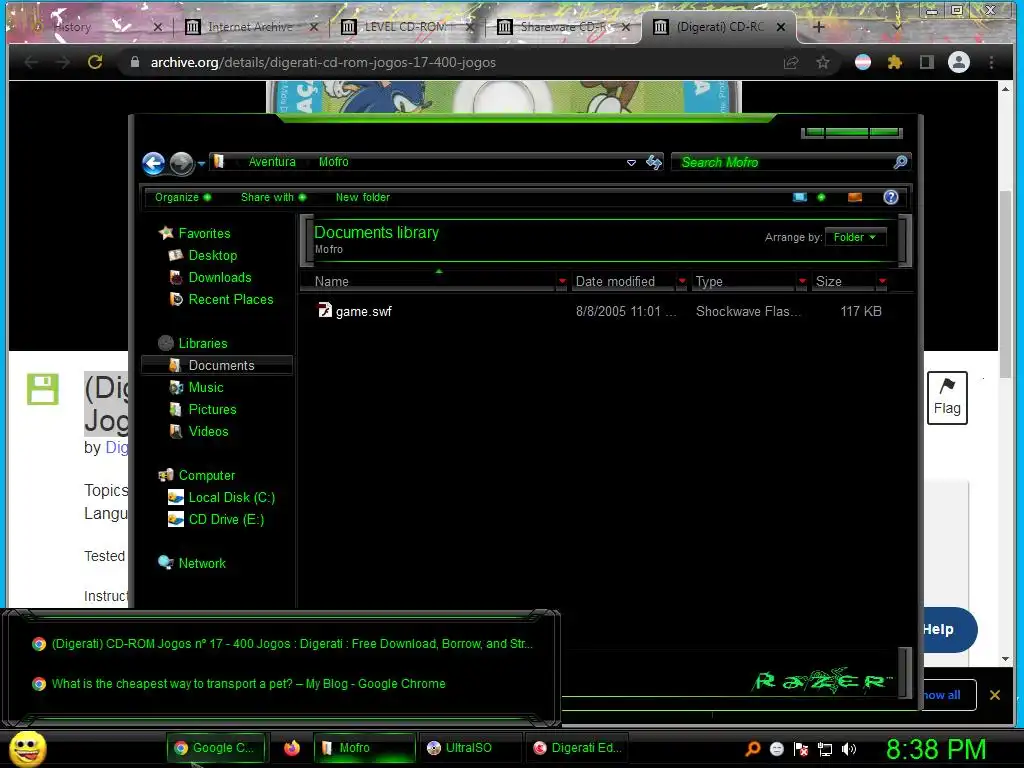Bookmark this page with the star
Viewport: 1024px width, 768px height.
coord(823,62)
